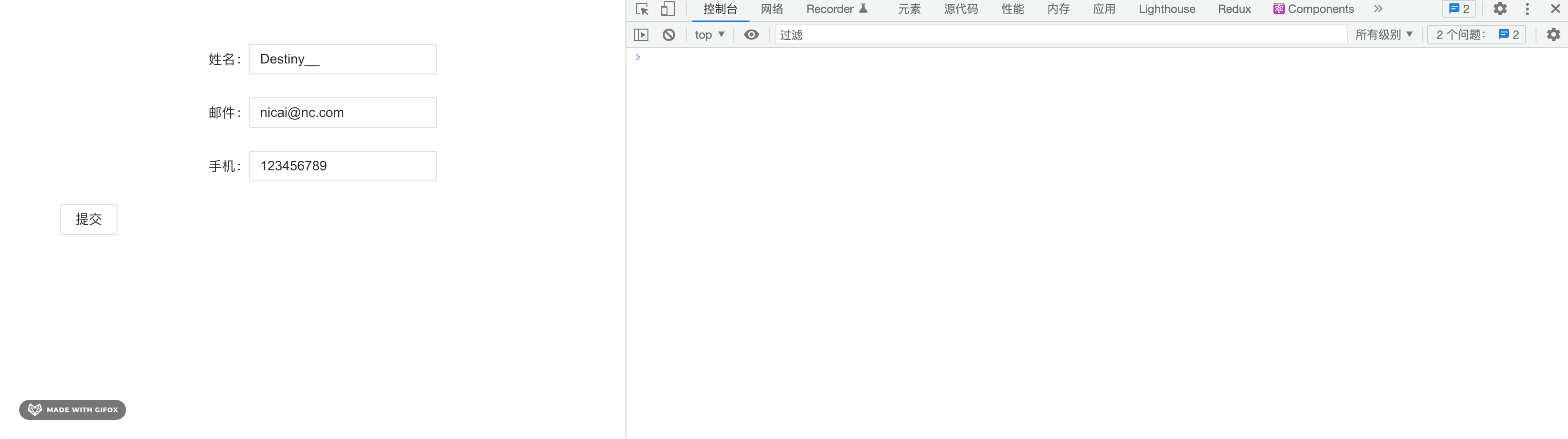Screen dimensions: 1568x439
Task: Click the clear console icon
Action: pyautogui.click(x=669, y=35)
